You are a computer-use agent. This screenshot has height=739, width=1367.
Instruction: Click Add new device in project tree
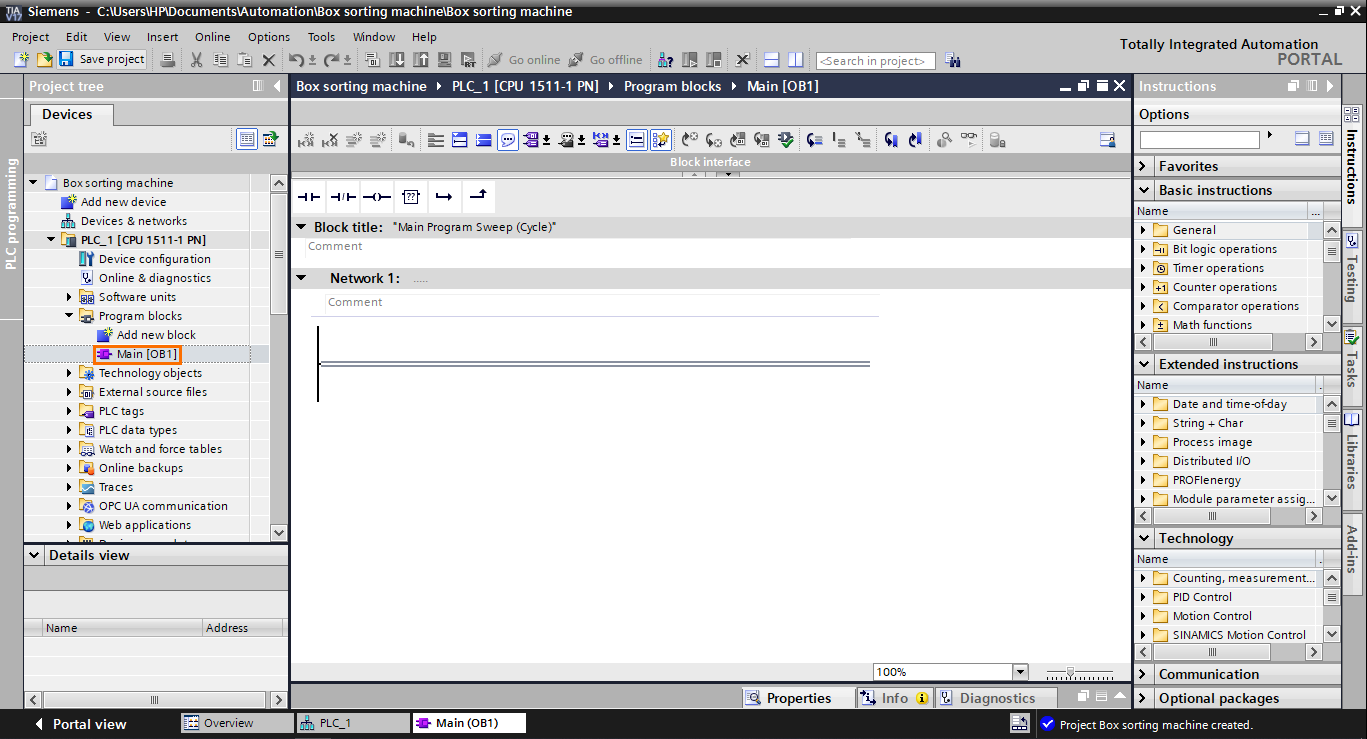click(x=123, y=202)
